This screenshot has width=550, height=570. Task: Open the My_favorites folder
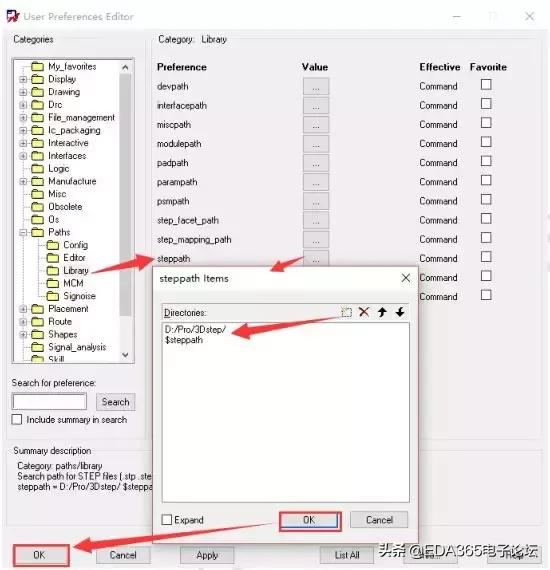tap(64, 67)
